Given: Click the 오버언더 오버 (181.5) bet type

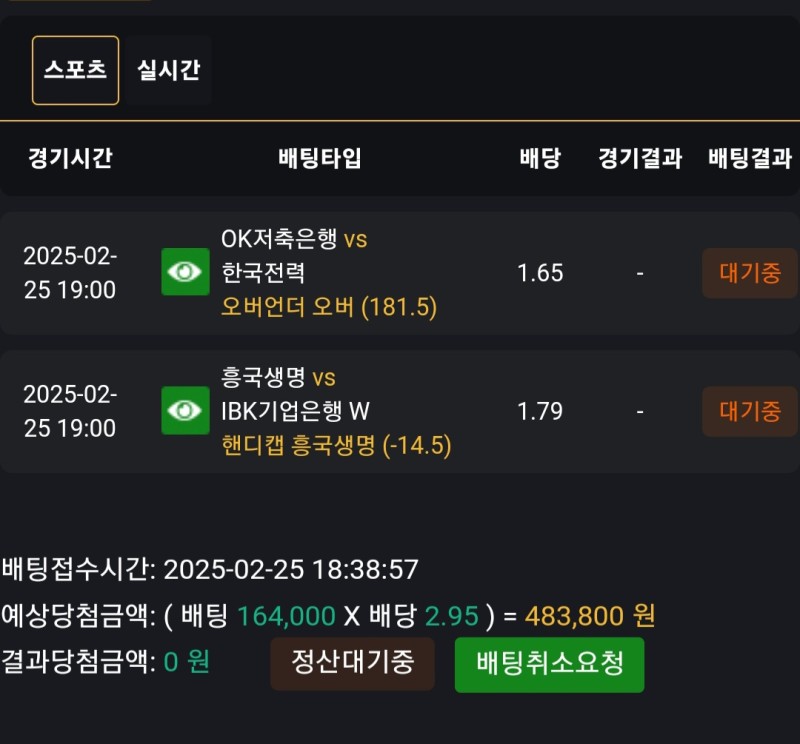Looking at the screenshot, I should pos(329,307).
